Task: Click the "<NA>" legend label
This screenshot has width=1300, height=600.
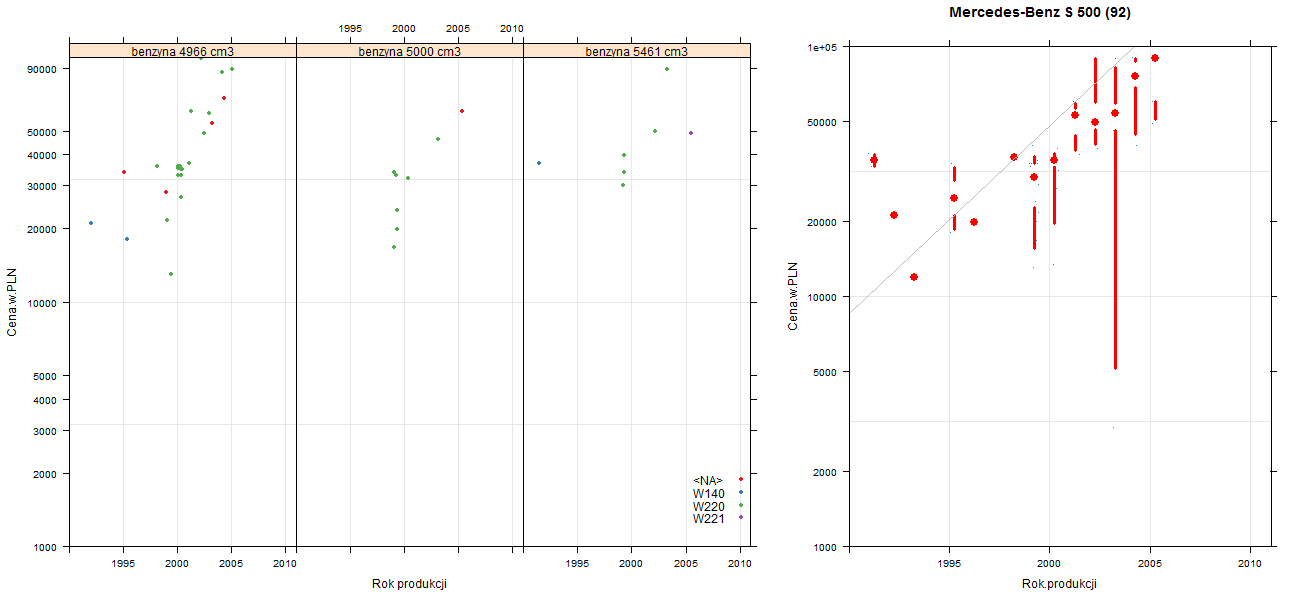Action: [708, 481]
